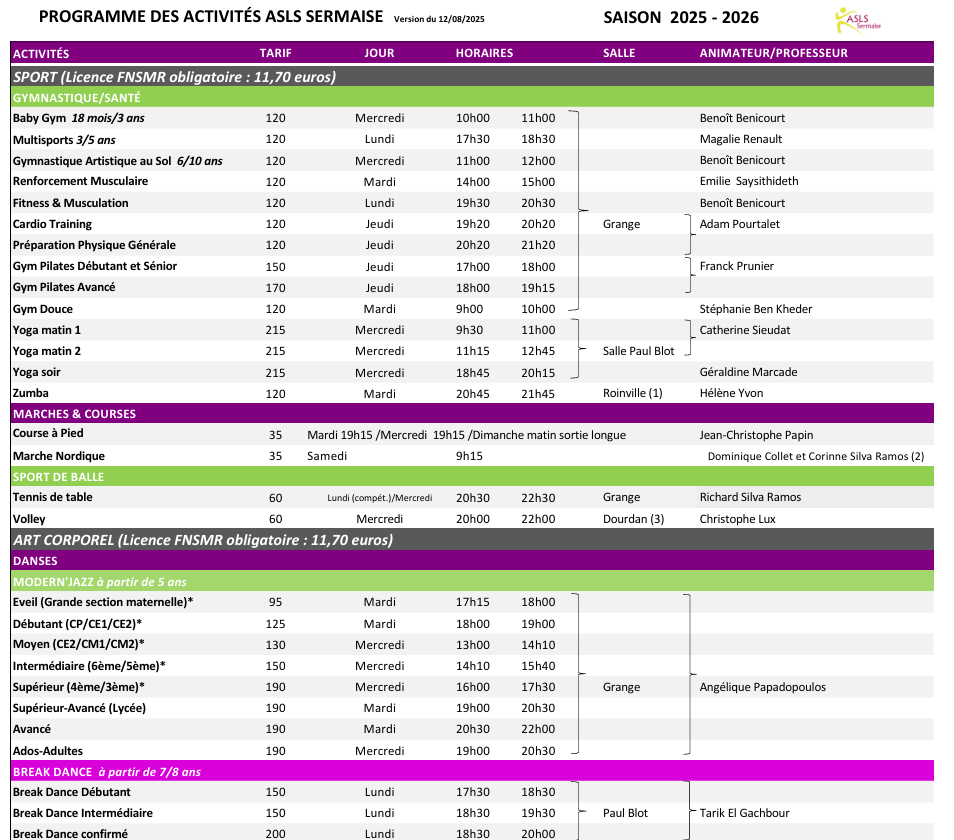Select the 'Tennis de table' activity
Image resolution: width=954 pixels, height=840 pixels.
(52, 497)
